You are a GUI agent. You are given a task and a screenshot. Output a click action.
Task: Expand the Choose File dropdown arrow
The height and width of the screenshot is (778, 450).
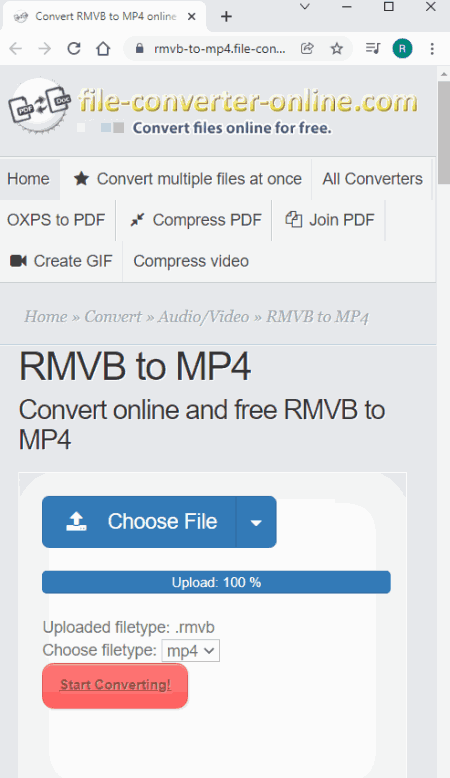pyautogui.click(x=256, y=522)
